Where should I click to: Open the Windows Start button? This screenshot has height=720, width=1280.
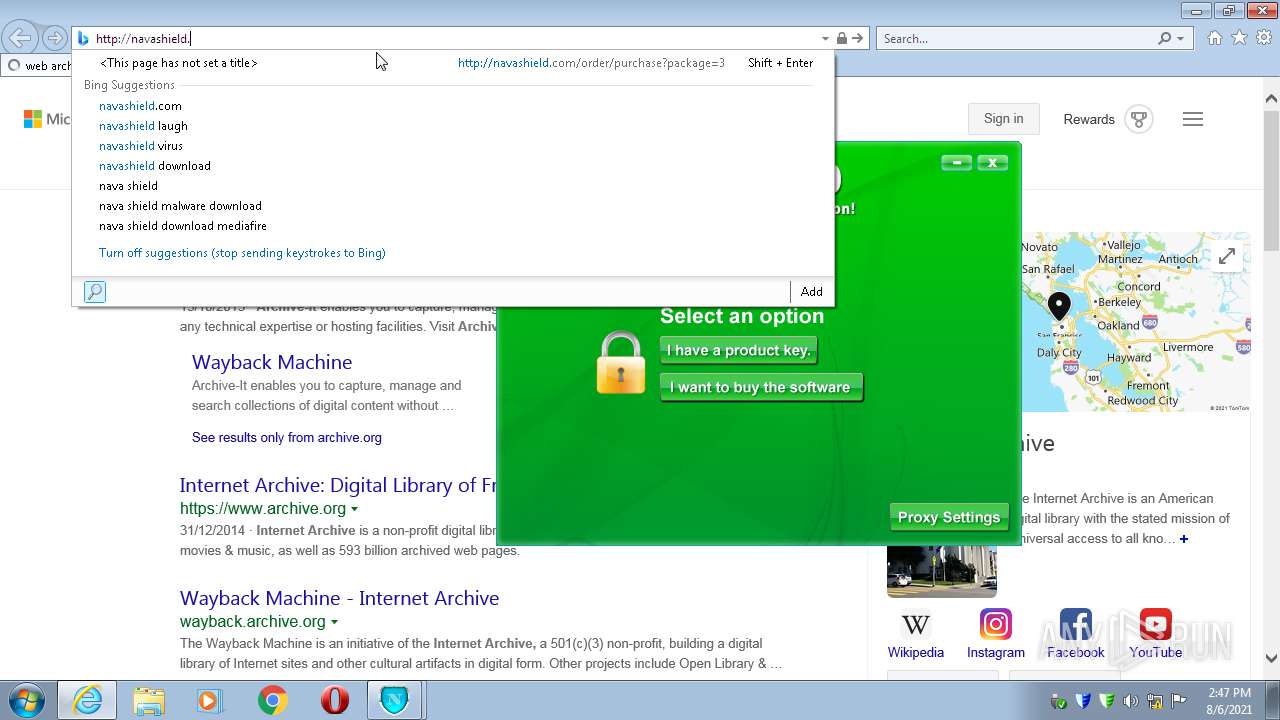[x=26, y=700]
